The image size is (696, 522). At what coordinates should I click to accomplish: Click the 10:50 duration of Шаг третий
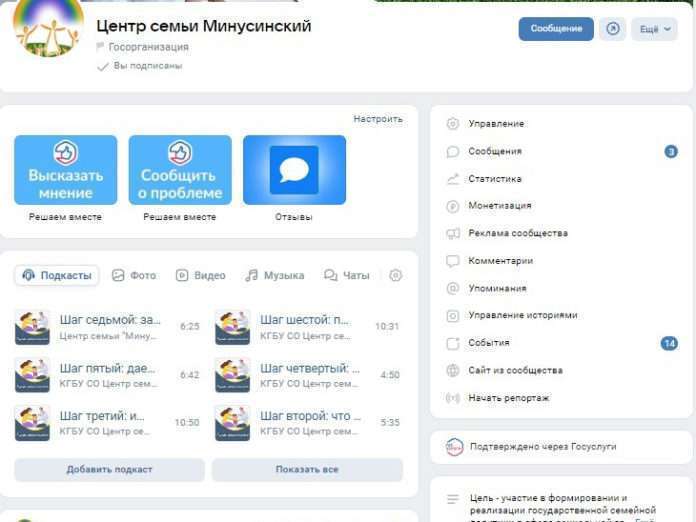(x=187, y=423)
